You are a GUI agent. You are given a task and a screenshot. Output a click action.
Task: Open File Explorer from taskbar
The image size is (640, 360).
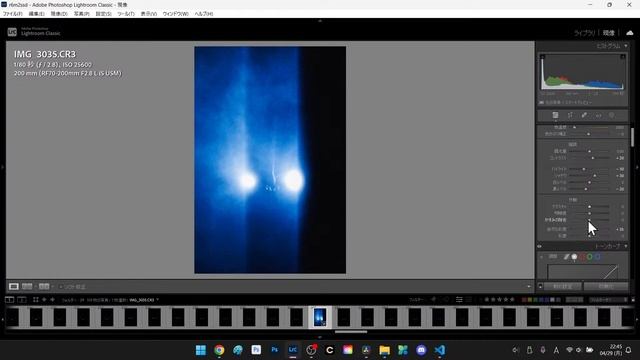click(x=384, y=350)
